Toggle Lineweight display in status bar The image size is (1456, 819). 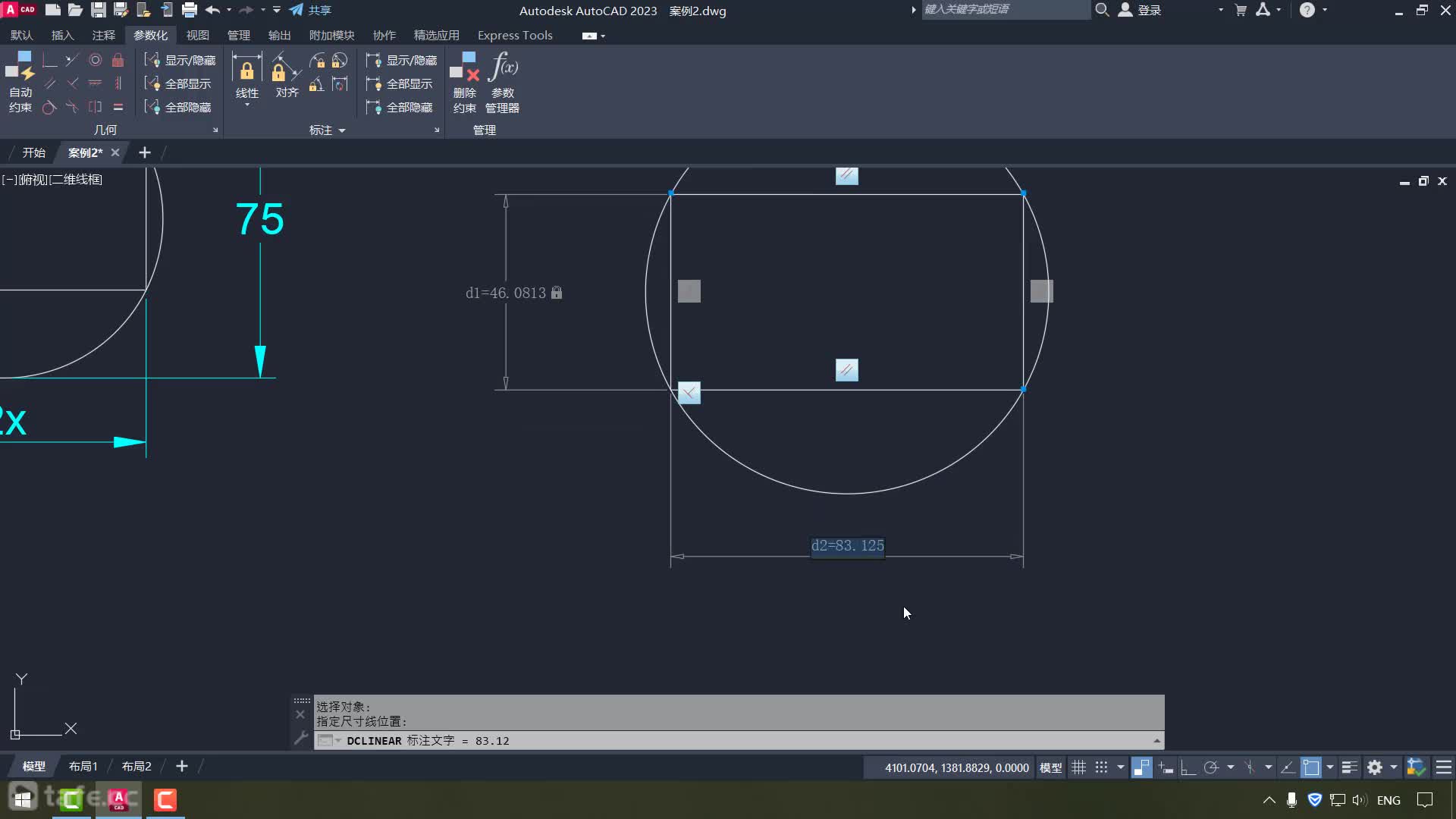pyautogui.click(x=1349, y=767)
